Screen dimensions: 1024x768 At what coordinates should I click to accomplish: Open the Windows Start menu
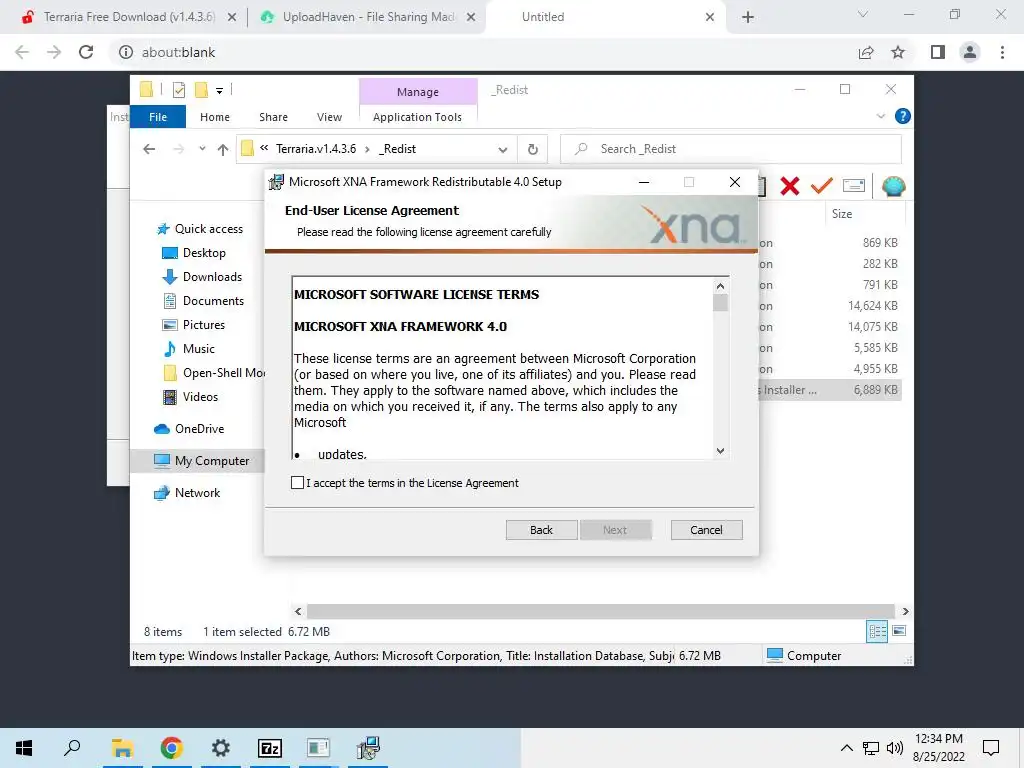tap(24, 748)
